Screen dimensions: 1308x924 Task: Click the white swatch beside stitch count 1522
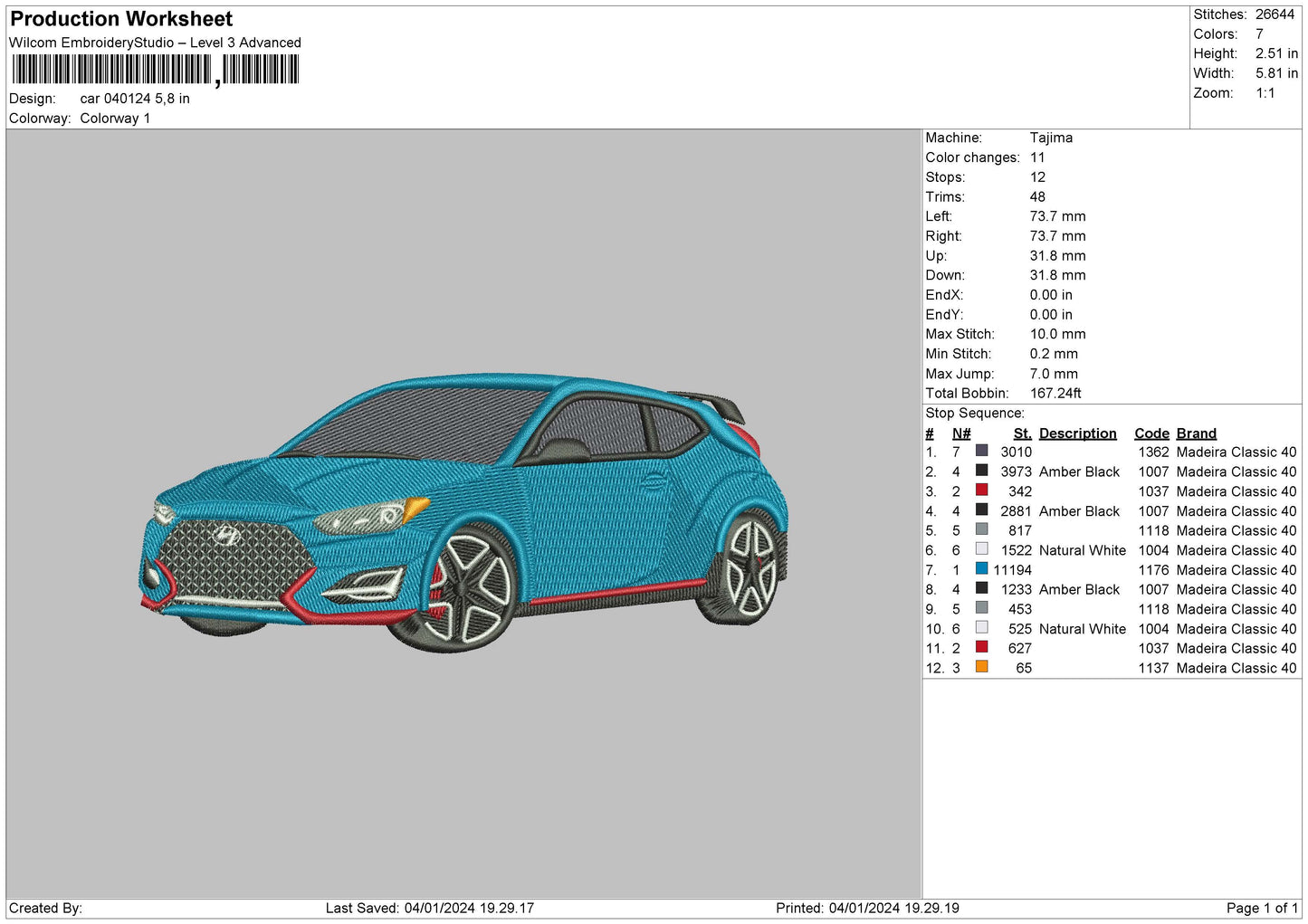tap(981, 549)
